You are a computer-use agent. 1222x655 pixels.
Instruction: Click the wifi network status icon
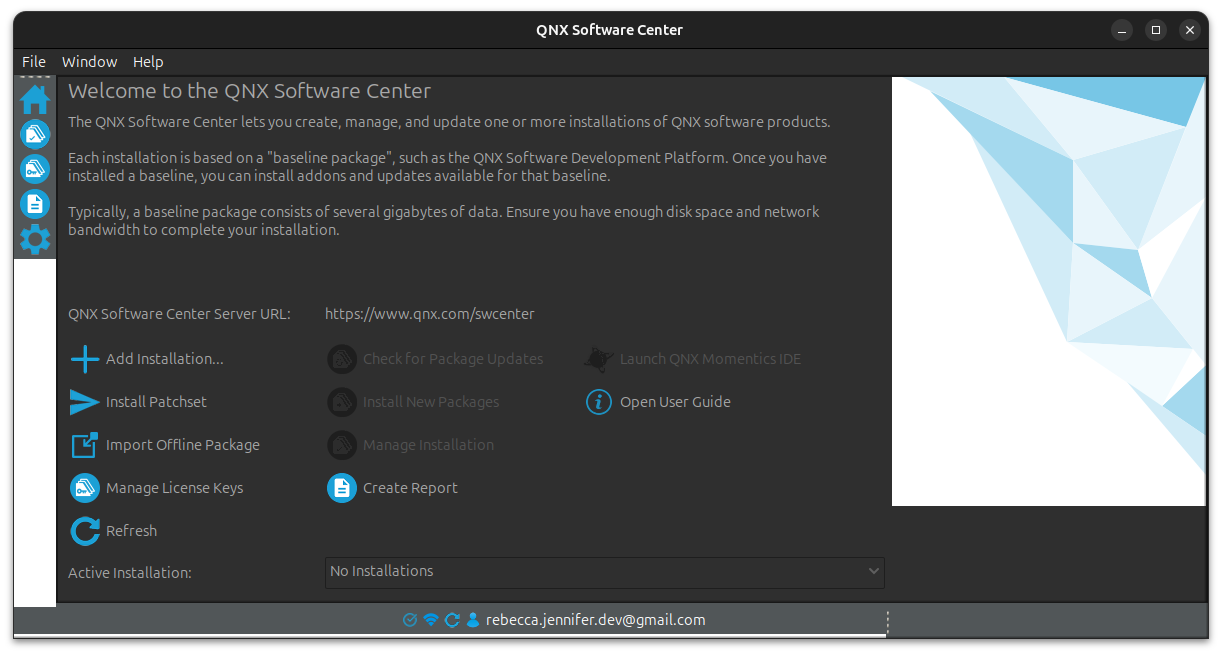431,620
